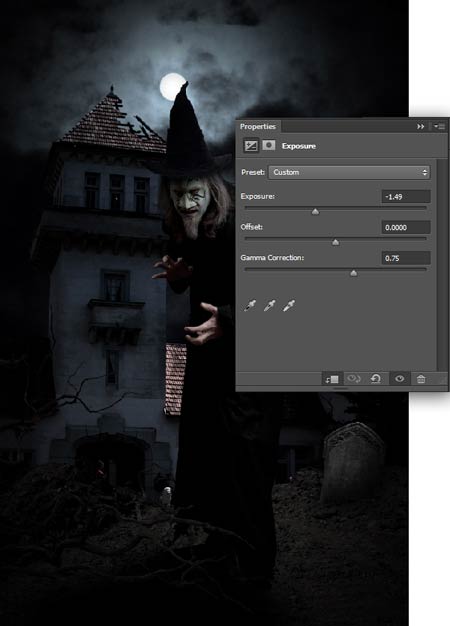Viewport: 450px width, 626px height.
Task: Clip adjustment to the layer below
Action: 332,379
